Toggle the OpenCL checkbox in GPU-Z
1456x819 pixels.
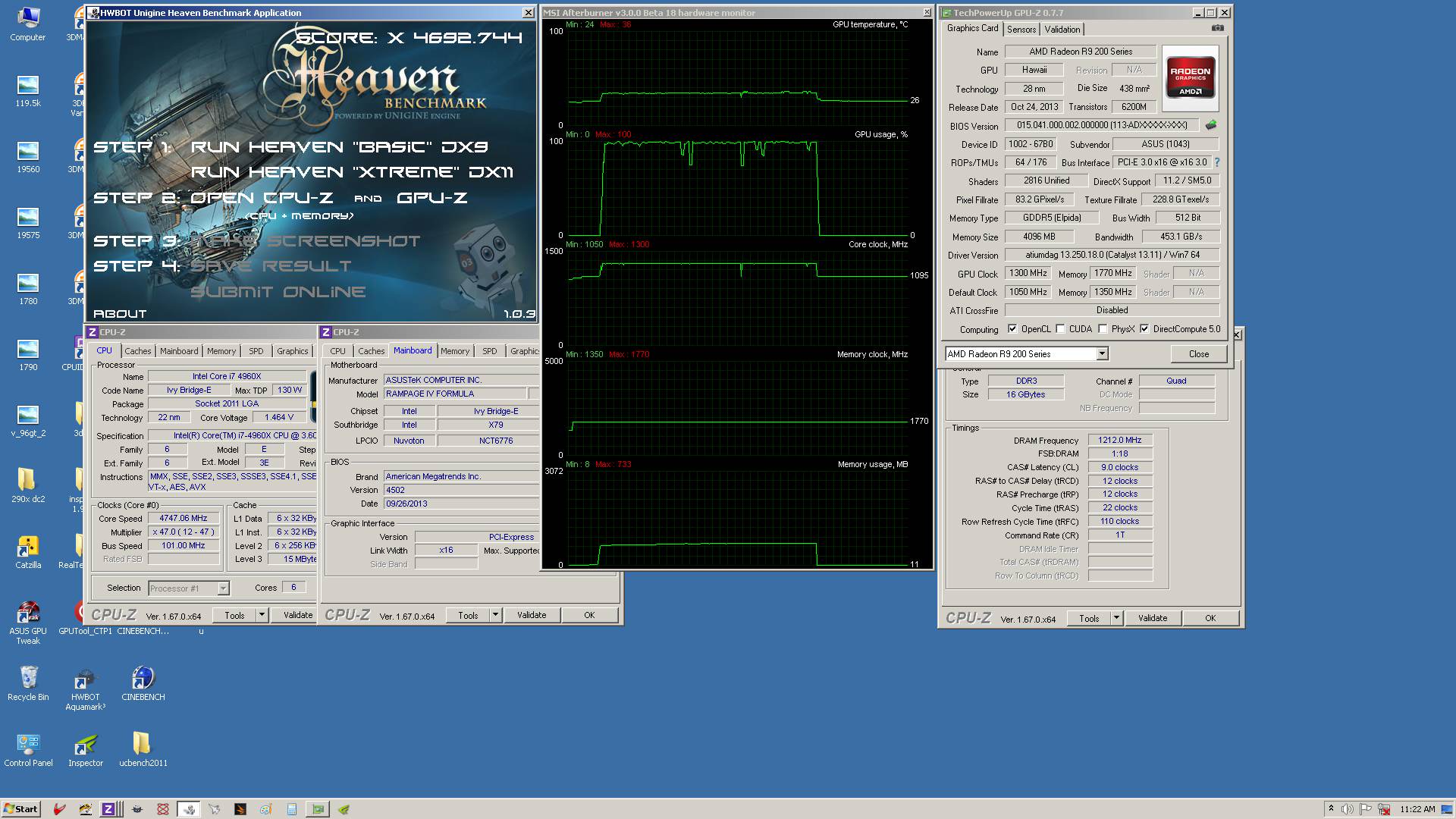(x=1012, y=328)
